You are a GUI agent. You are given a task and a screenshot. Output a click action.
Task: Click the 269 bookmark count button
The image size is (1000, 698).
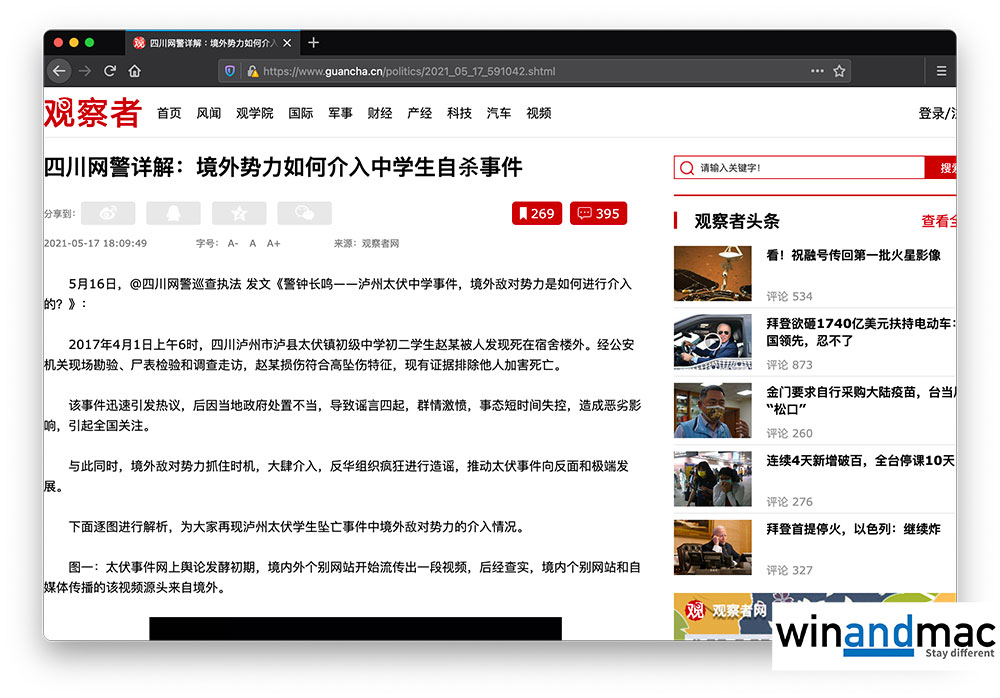pyautogui.click(x=535, y=213)
